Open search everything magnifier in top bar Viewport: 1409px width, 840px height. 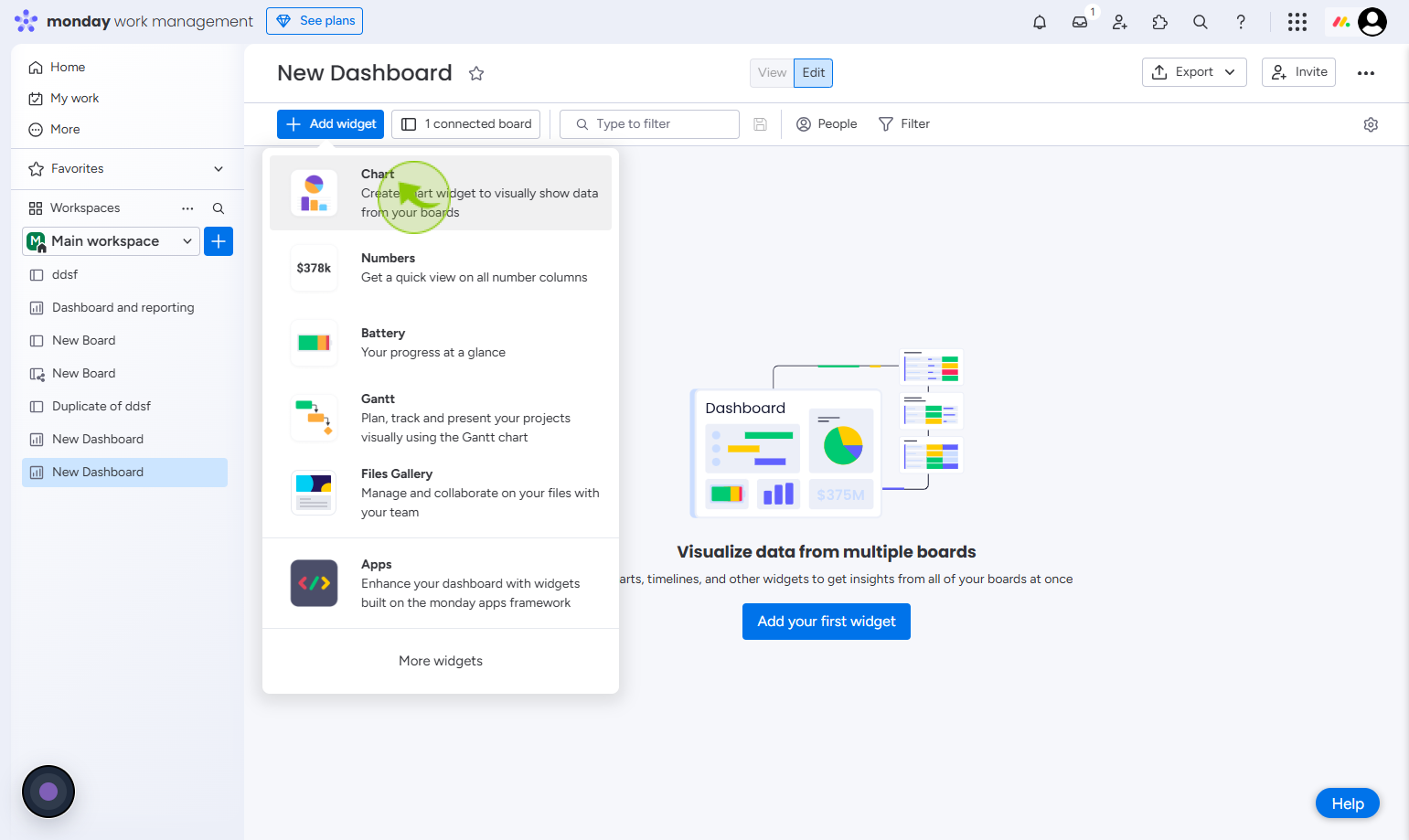coord(1201,22)
